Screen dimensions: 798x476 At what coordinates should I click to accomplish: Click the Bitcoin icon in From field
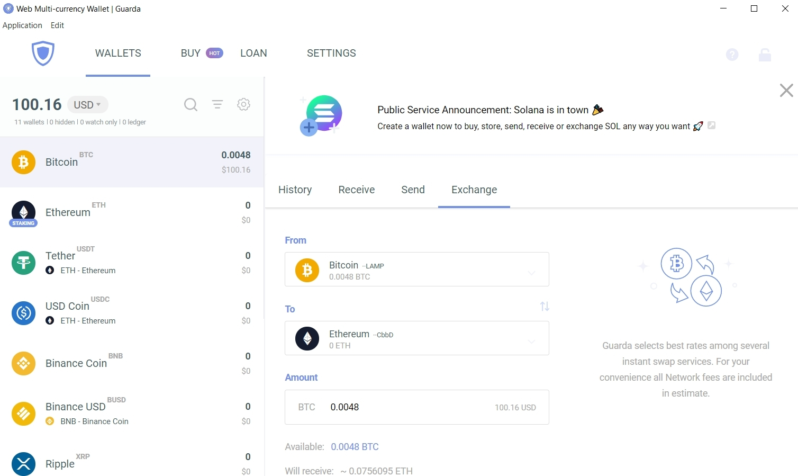[307, 270]
